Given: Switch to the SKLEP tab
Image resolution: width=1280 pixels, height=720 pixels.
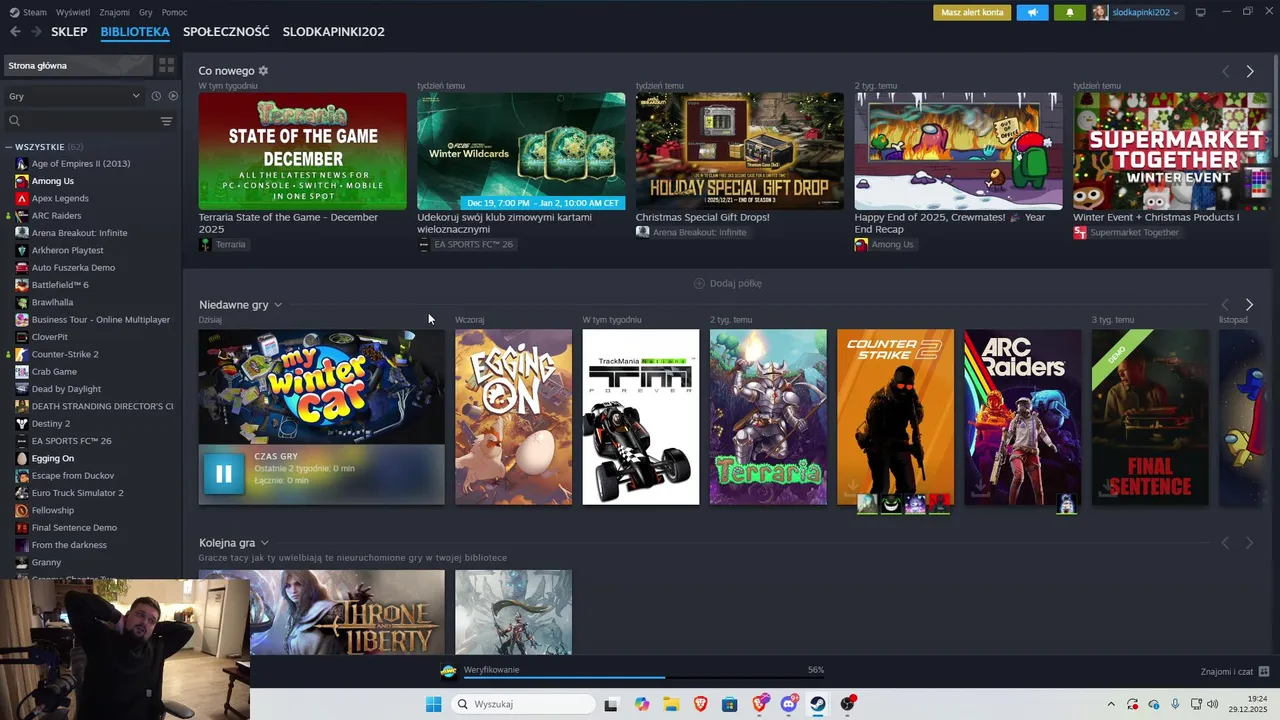Looking at the screenshot, I should (69, 32).
